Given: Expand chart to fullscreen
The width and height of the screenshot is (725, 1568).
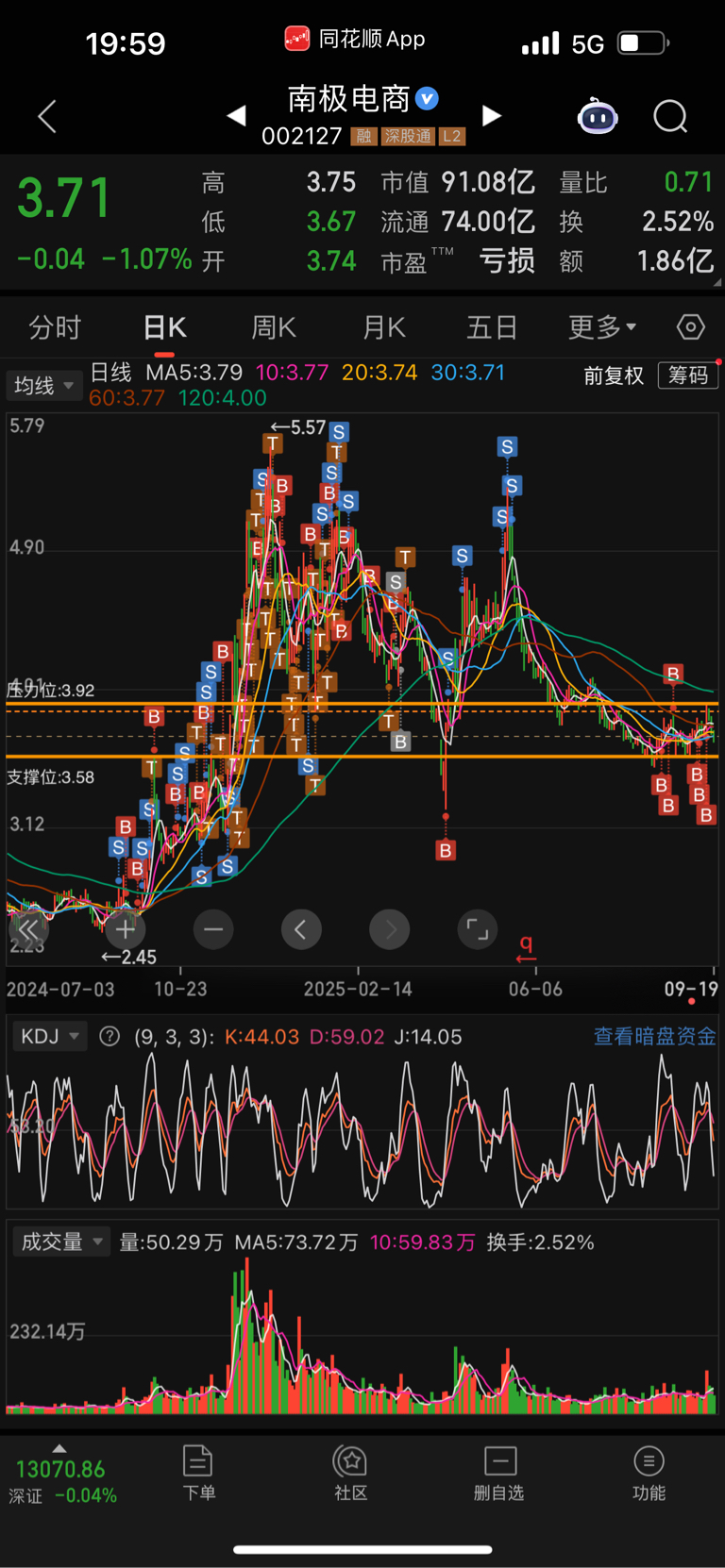Looking at the screenshot, I should pyautogui.click(x=478, y=929).
